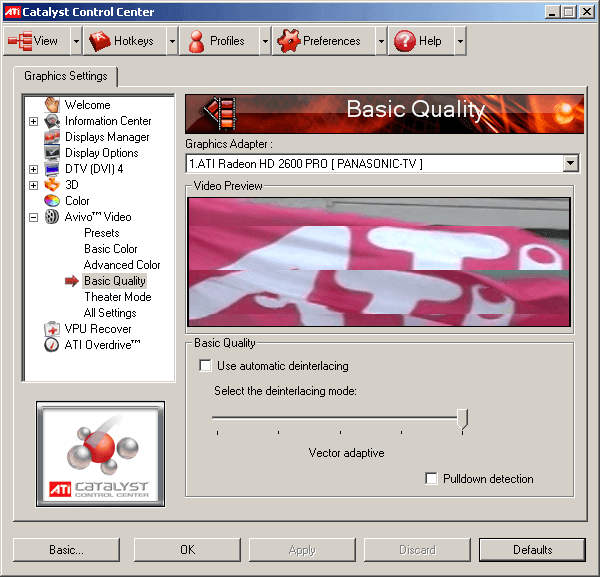This screenshot has width=600, height=577.
Task: Enable Pulldown detection checkbox
Action: [431, 478]
